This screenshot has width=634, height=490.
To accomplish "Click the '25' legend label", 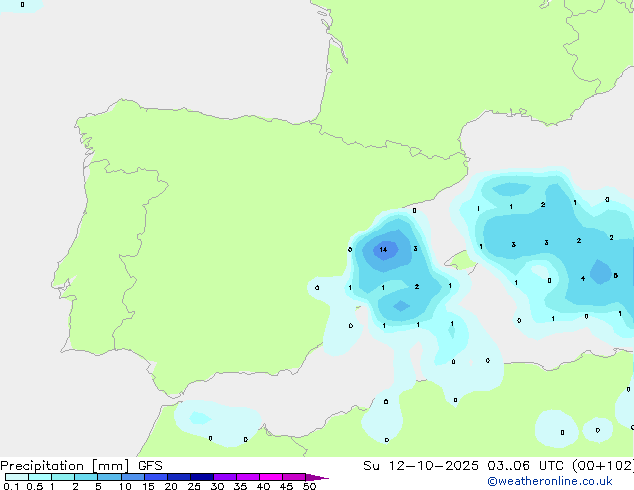I will pyautogui.click(x=194, y=486).
